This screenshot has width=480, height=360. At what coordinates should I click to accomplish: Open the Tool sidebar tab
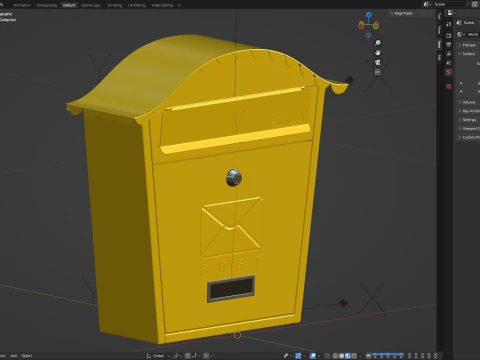(439, 16)
